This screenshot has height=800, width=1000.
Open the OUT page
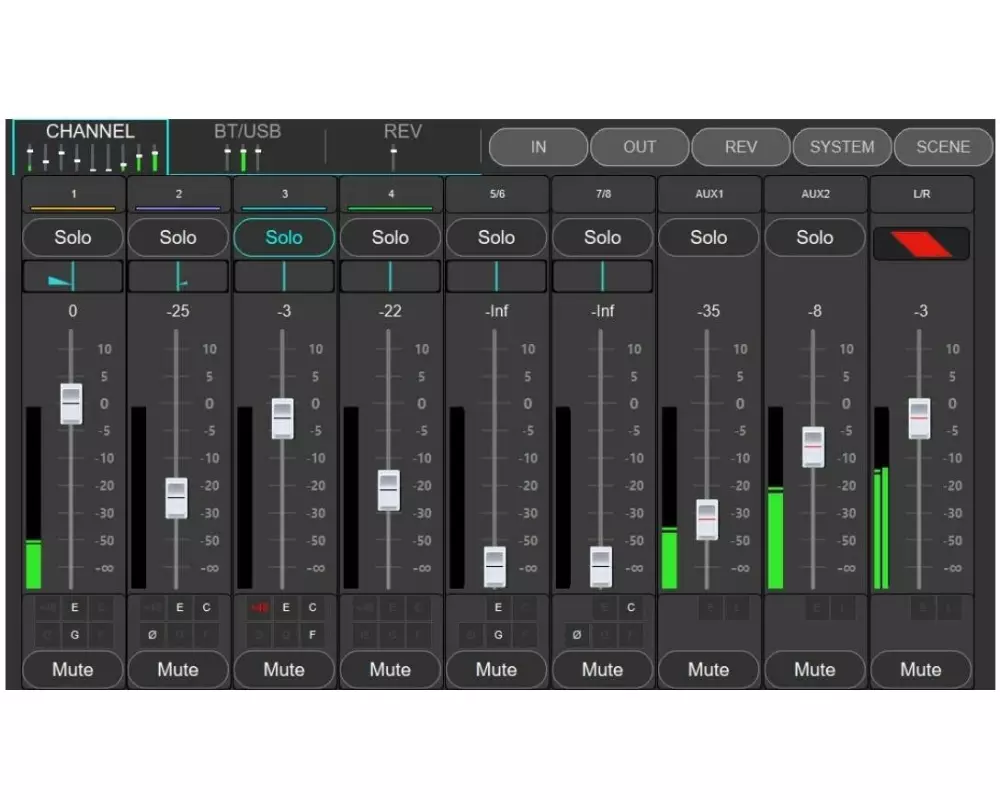pos(640,147)
